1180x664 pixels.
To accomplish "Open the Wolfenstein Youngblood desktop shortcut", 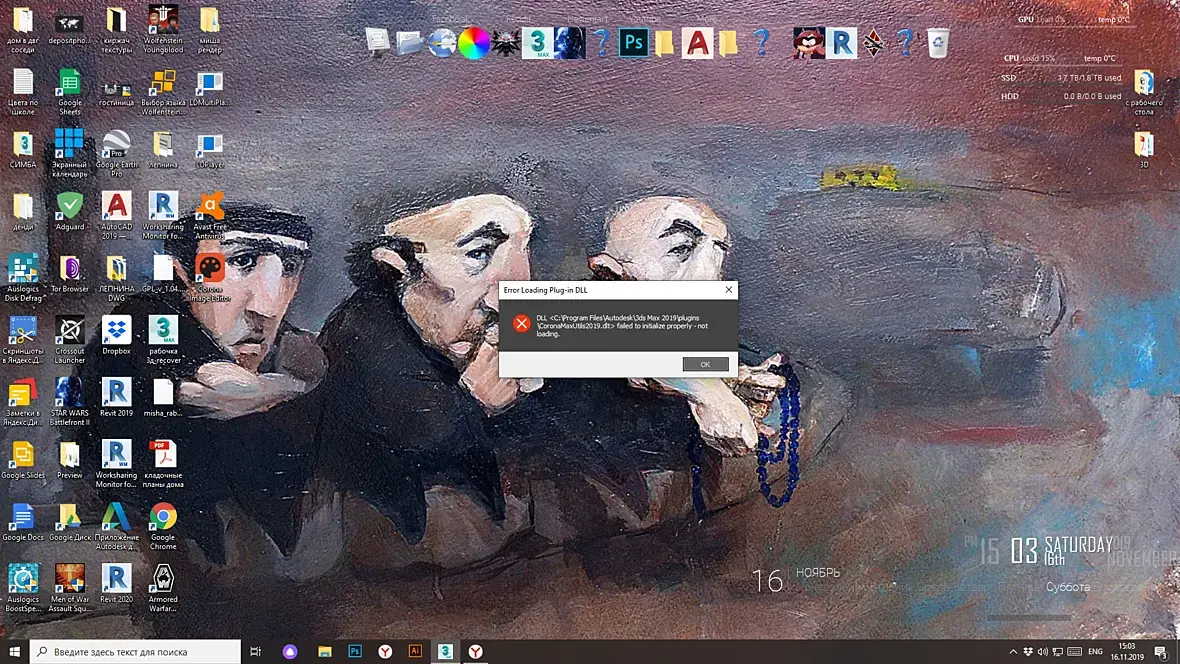I will tap(163, 30).
